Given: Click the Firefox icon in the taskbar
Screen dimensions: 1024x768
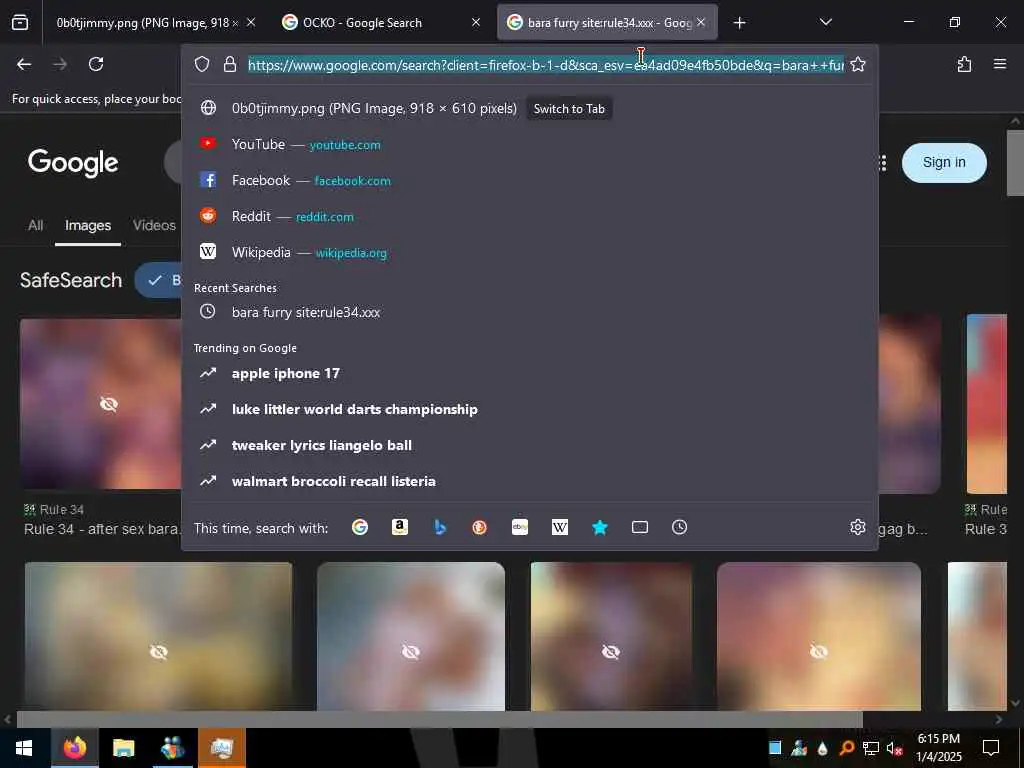Looking at the screenshot, I should coord(74,748).
